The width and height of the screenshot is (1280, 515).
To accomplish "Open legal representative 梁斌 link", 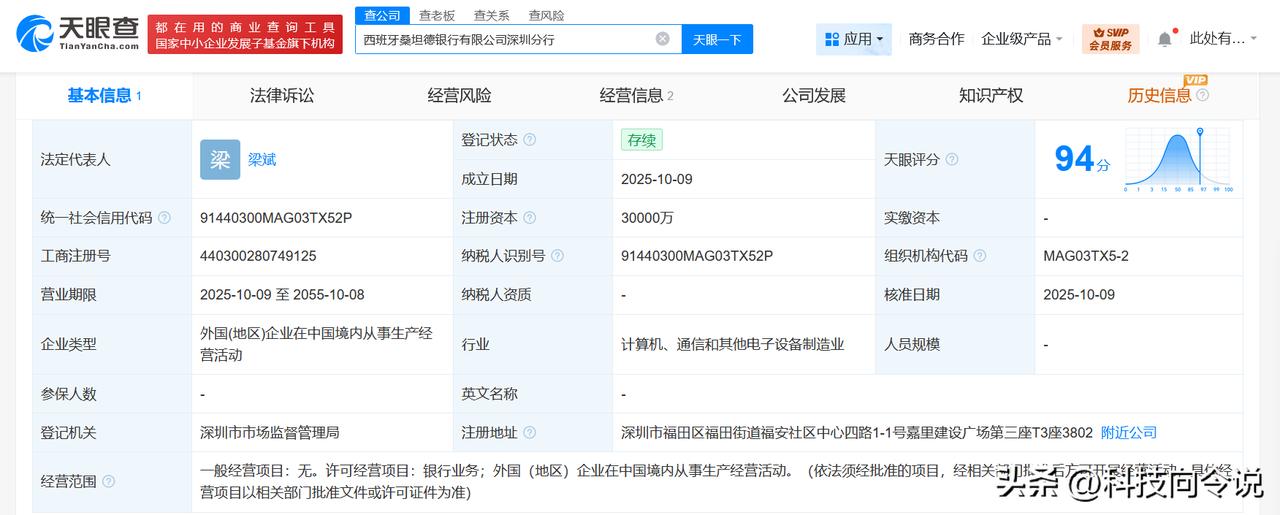I will (x=262, y=159).
